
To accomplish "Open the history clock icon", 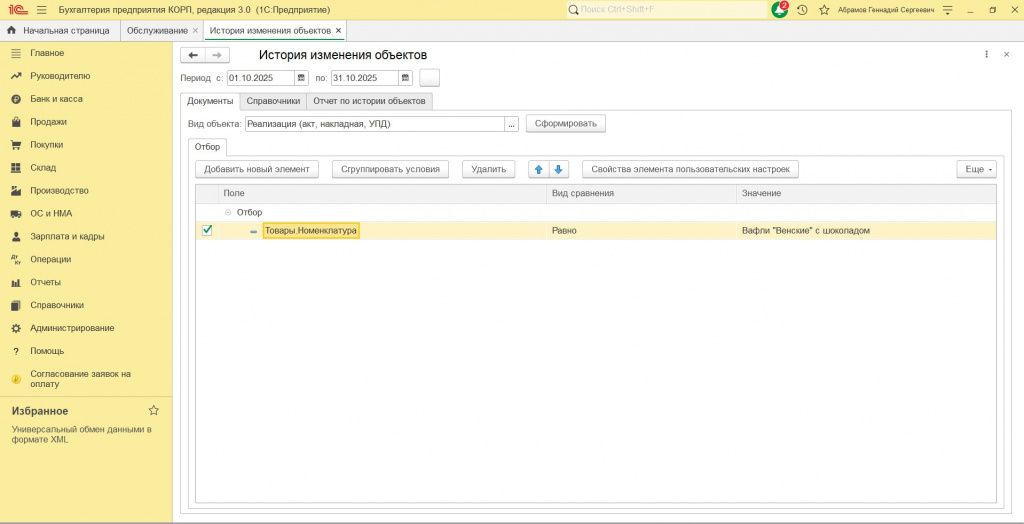I will pyautogui.click(x=803, y=10).
